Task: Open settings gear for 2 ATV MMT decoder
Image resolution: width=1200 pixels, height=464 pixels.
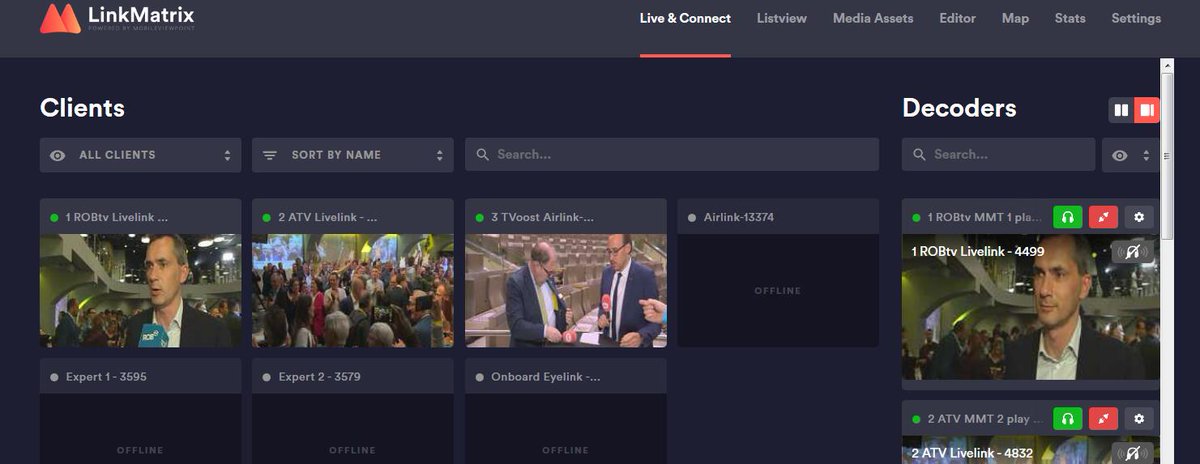Action: (x=1139, y=418)
